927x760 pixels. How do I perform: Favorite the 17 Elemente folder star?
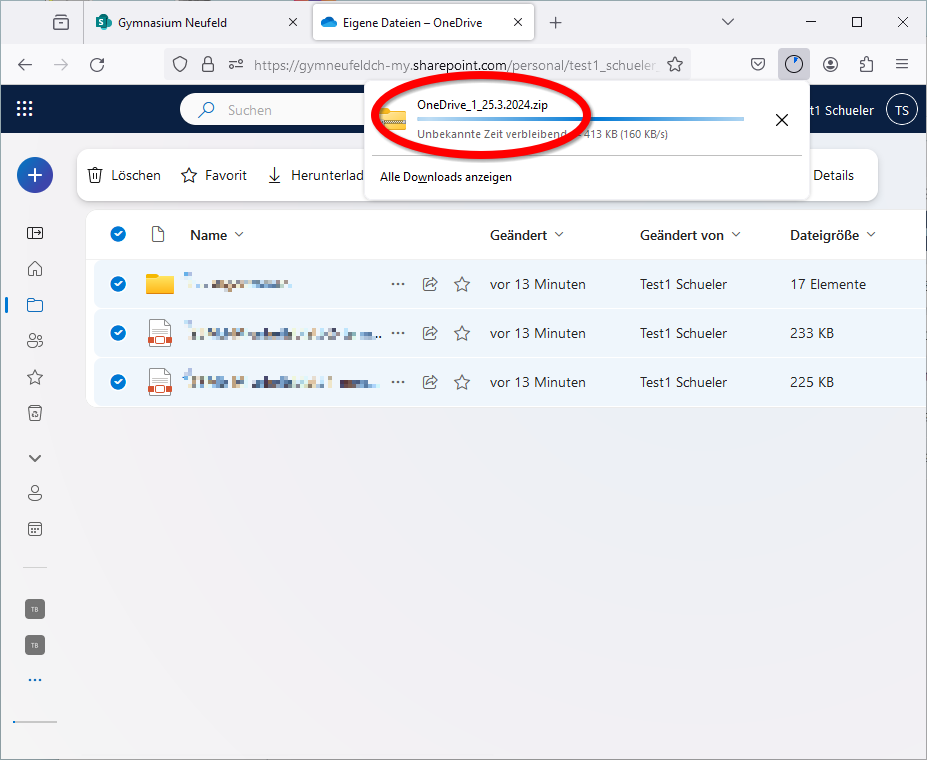tap(462, 284)
